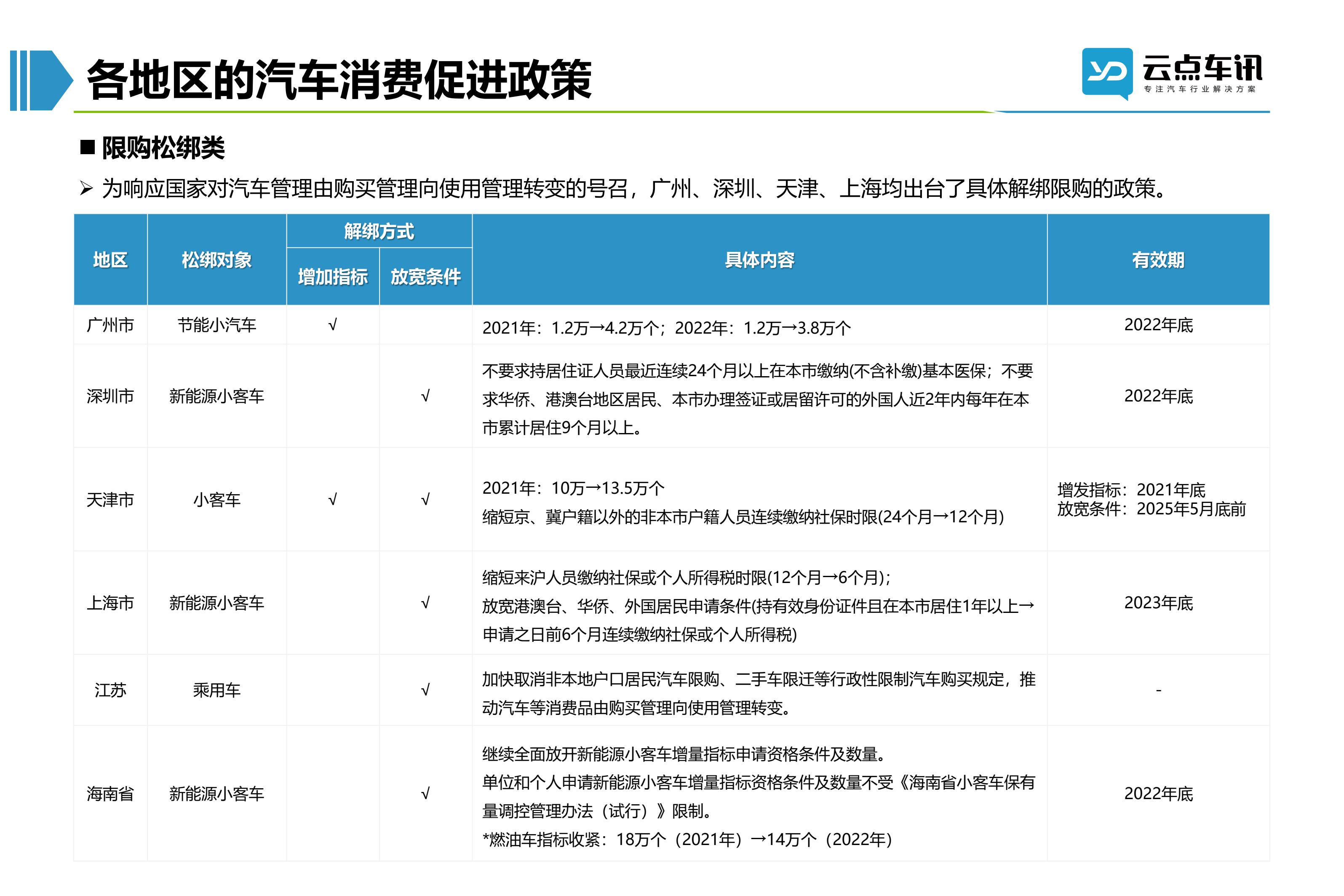Click the 放宽条件 checkmark in 江苏 row
Screen dimensions: 1344x896
[425, 690]
